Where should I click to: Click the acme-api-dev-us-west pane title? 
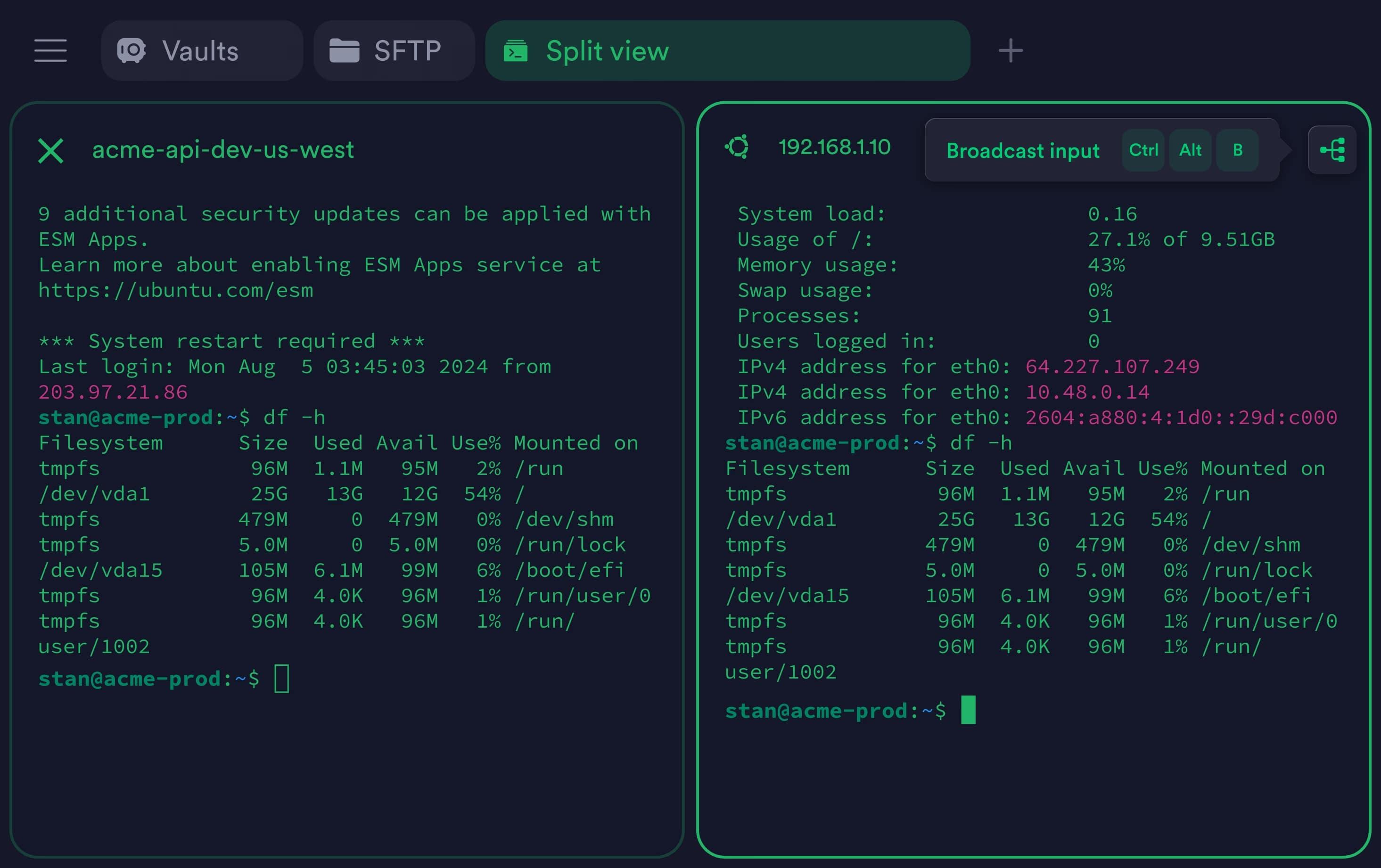(x=222, y=150)
